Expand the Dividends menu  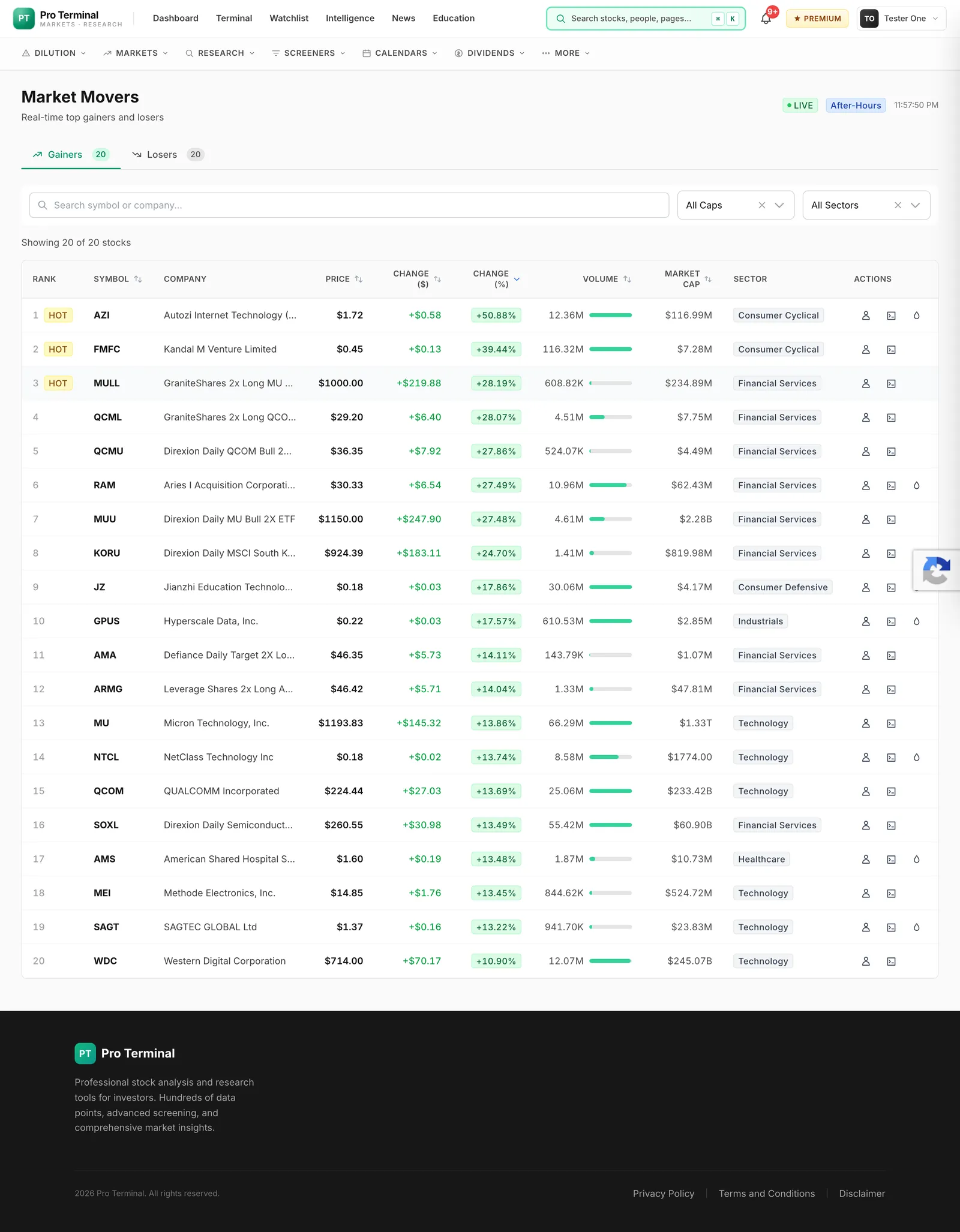(x=490, y=53)
